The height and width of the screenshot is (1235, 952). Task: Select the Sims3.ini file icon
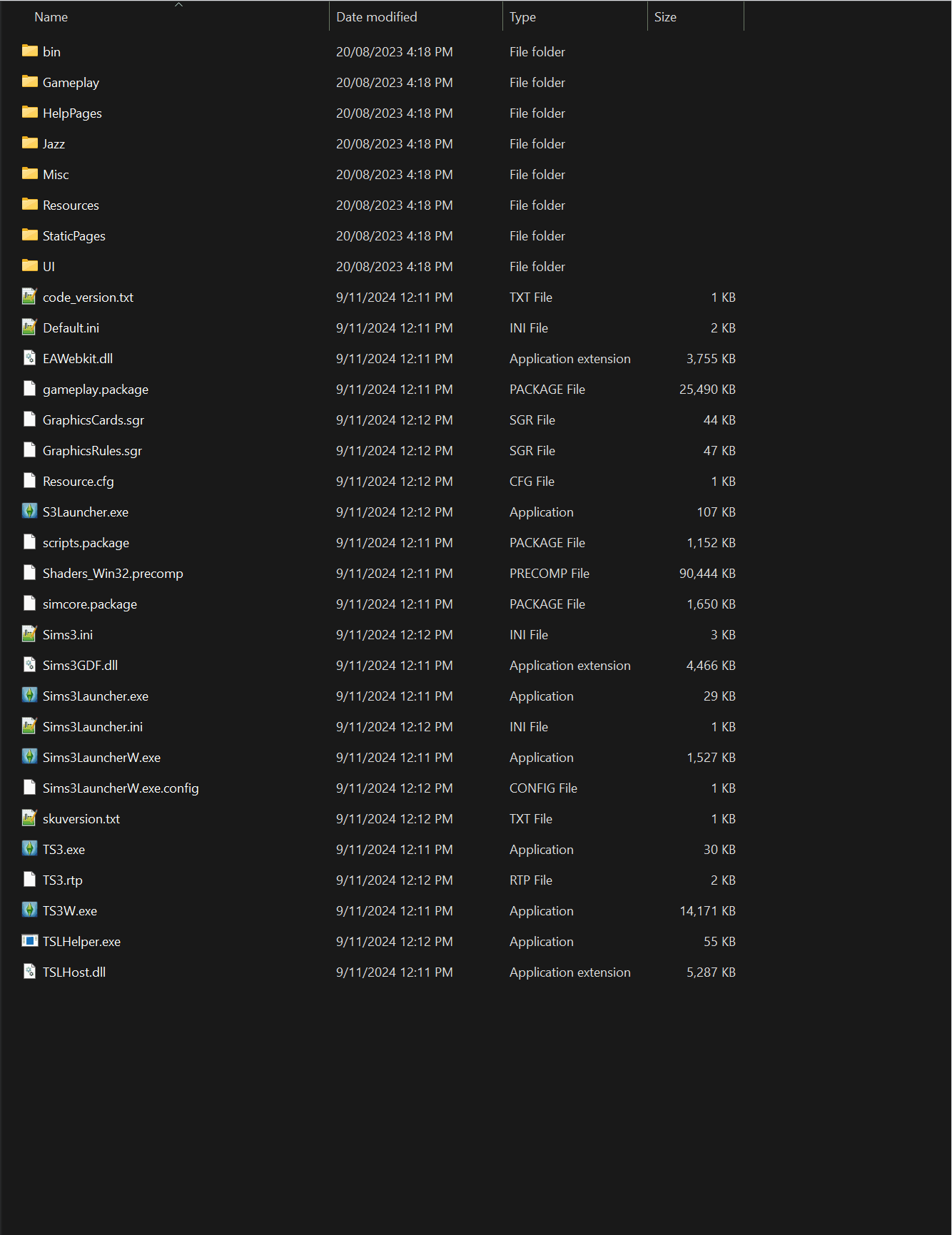[x=29, y=634]
